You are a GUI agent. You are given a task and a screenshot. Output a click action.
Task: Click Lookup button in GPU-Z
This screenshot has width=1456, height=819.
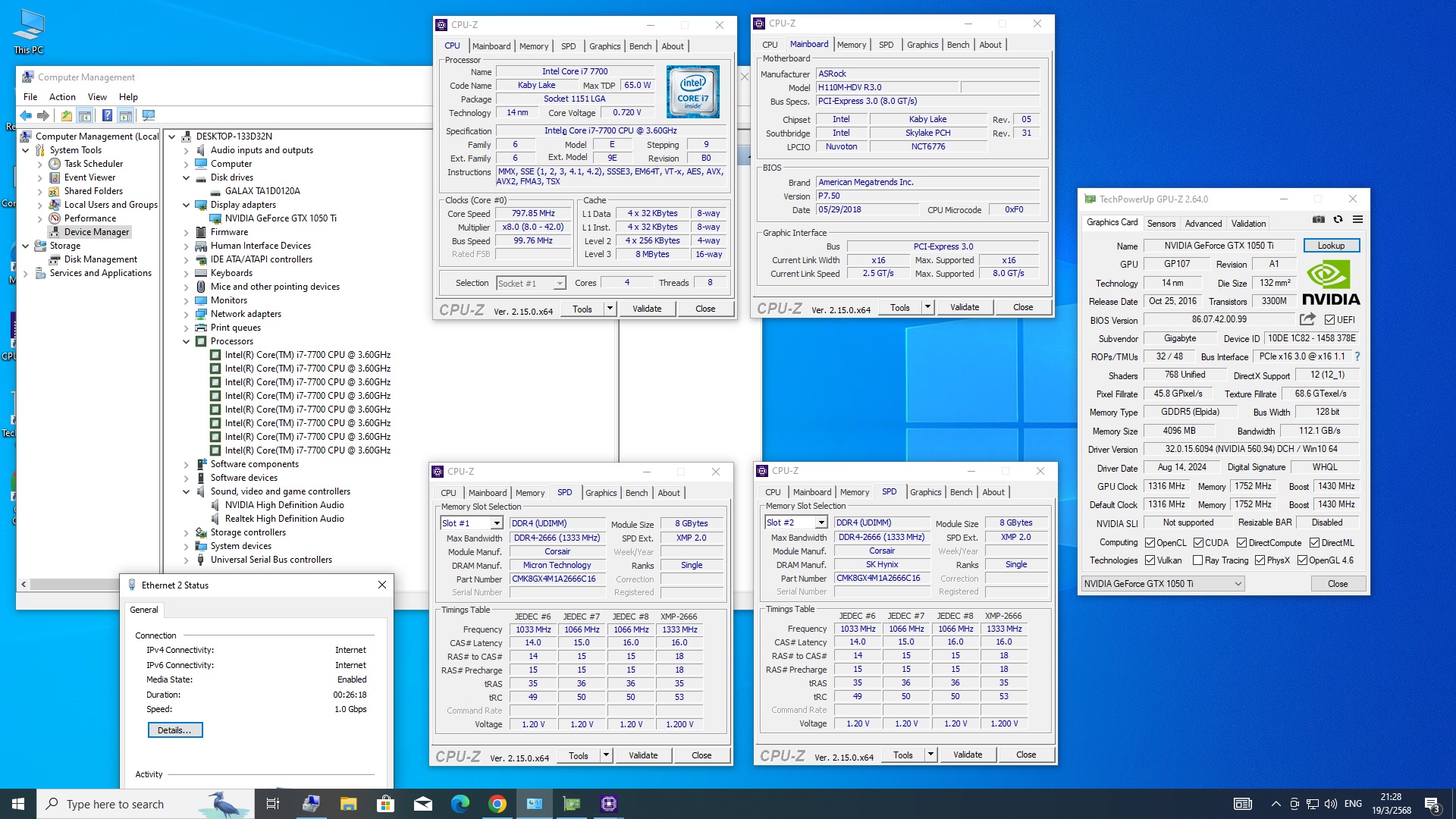coord(1331,246)
